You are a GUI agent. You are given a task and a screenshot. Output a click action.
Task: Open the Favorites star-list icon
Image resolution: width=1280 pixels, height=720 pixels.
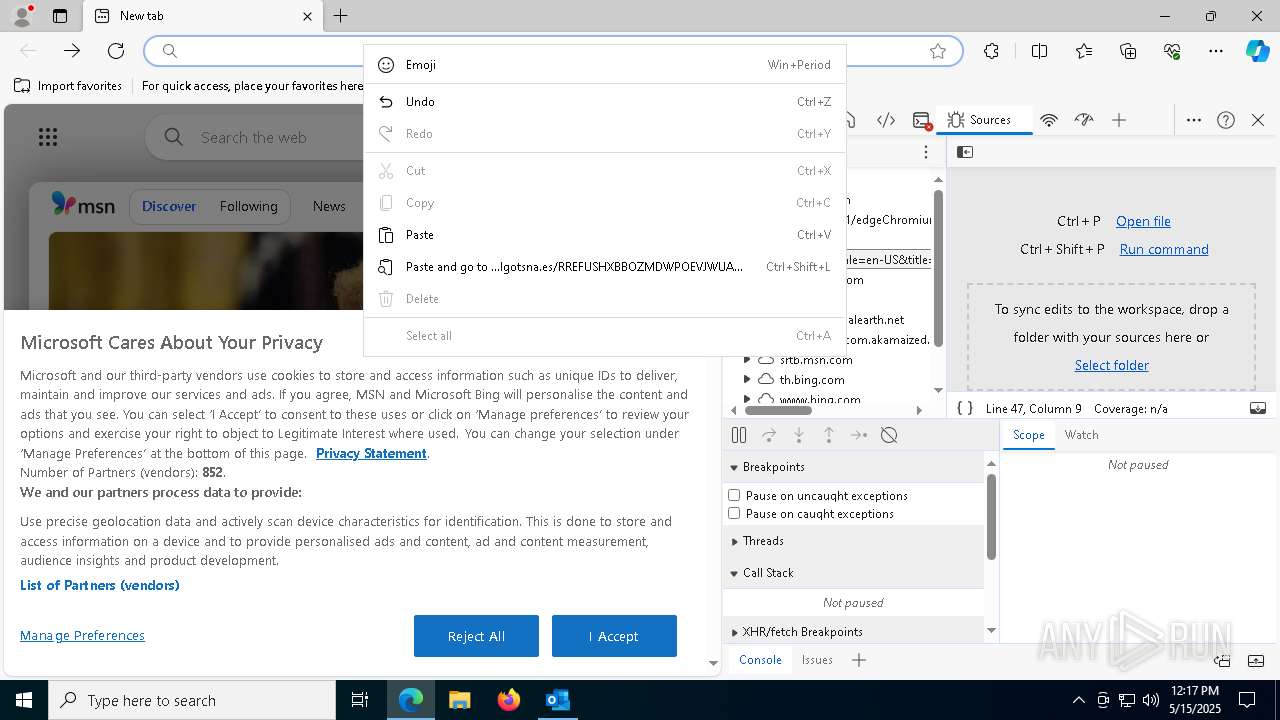1084,51
